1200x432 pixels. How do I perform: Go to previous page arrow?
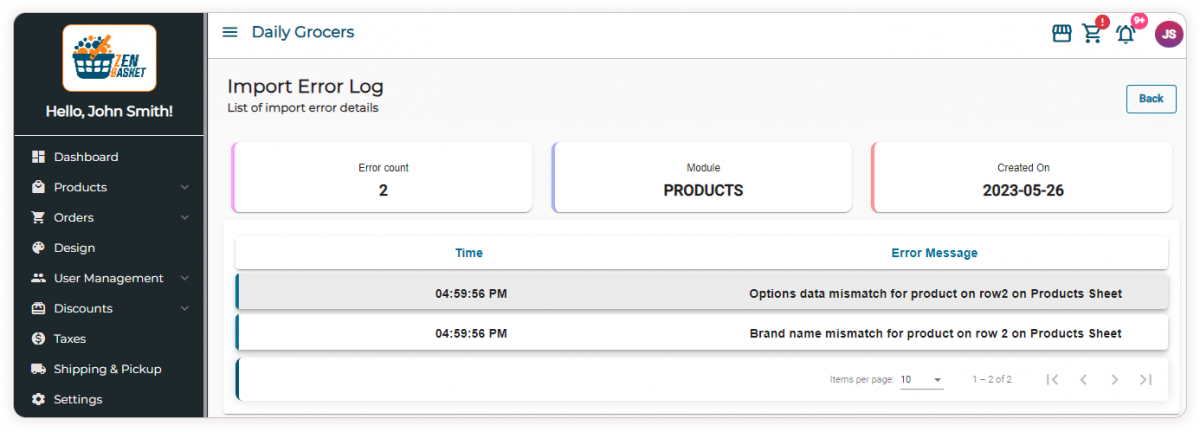point(1083,380)
